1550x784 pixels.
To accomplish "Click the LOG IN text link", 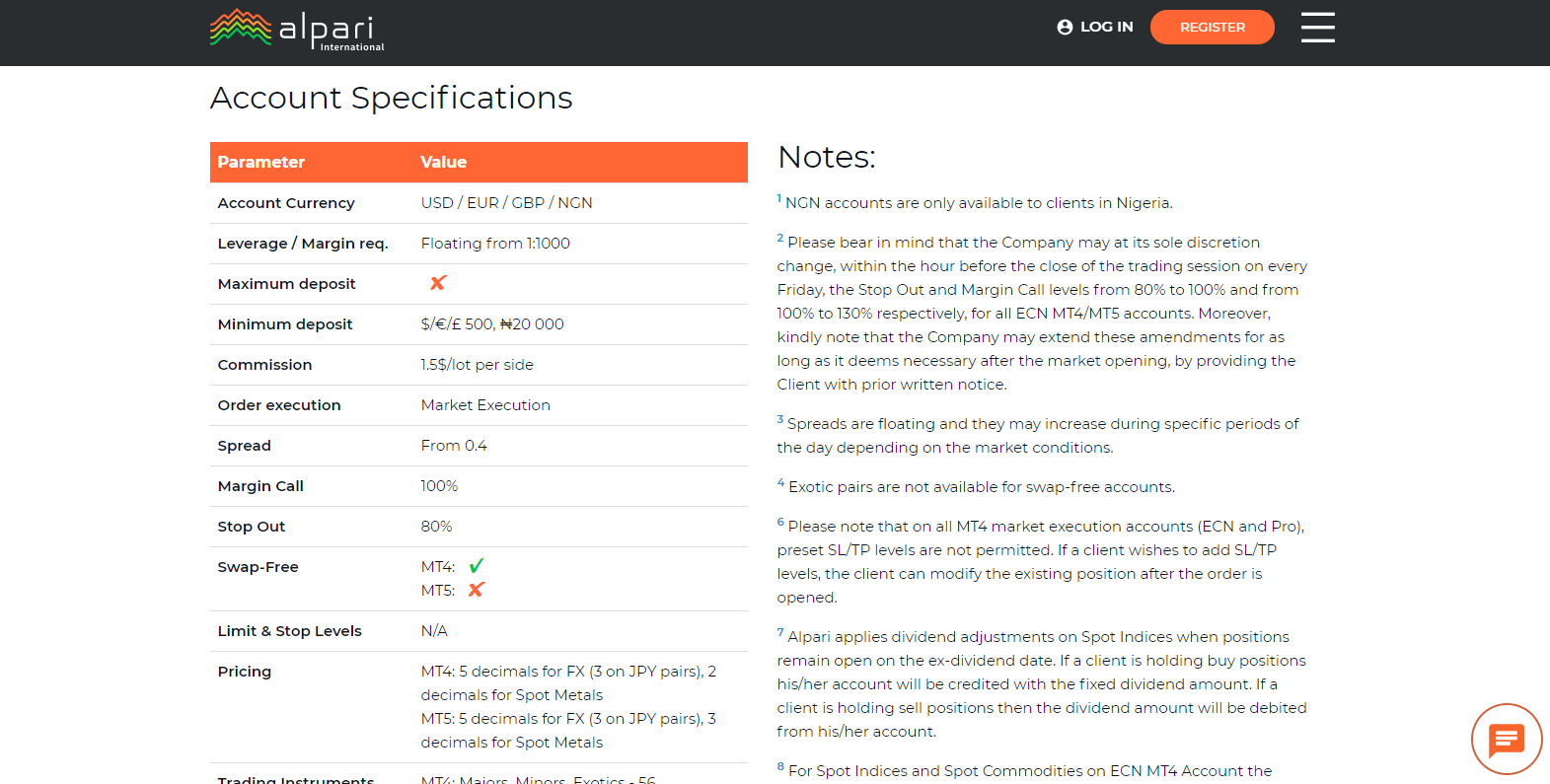I will click(1106, 28).
